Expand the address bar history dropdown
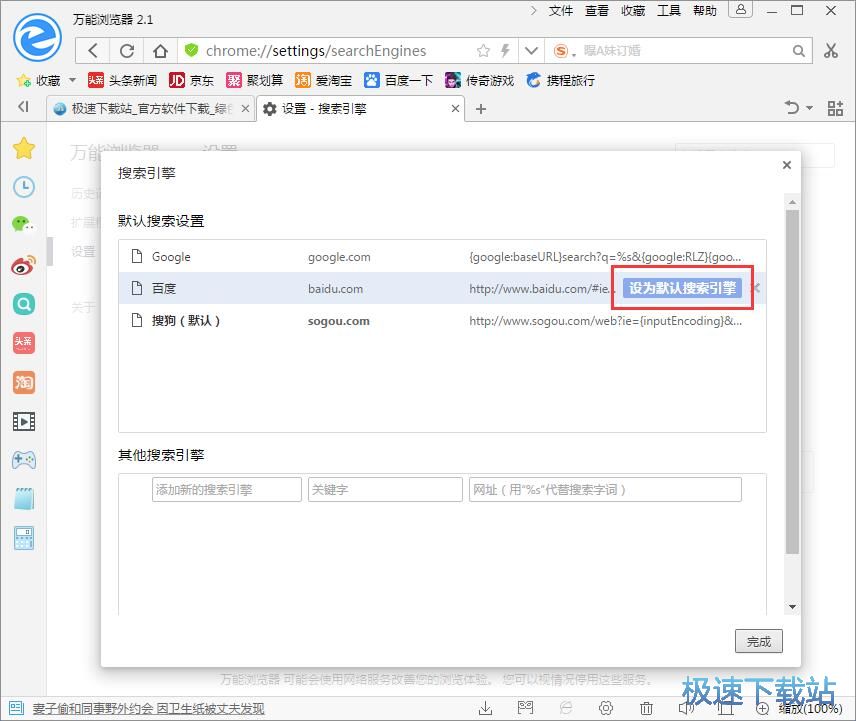Viewport: 856px width, 721px height. tap(531, 51)
